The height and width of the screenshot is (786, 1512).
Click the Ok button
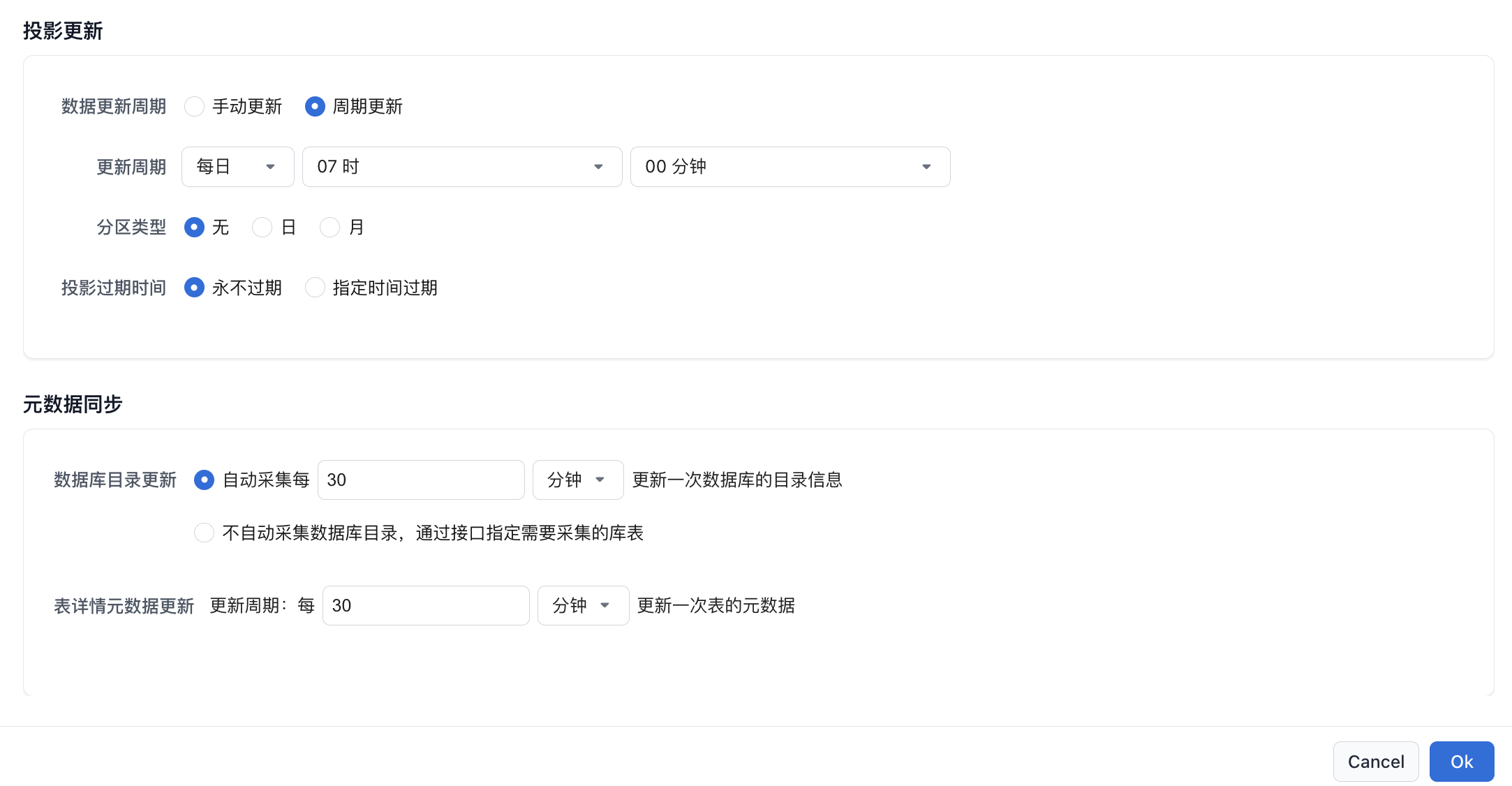pyautogui.click(x=1461, y=762)
